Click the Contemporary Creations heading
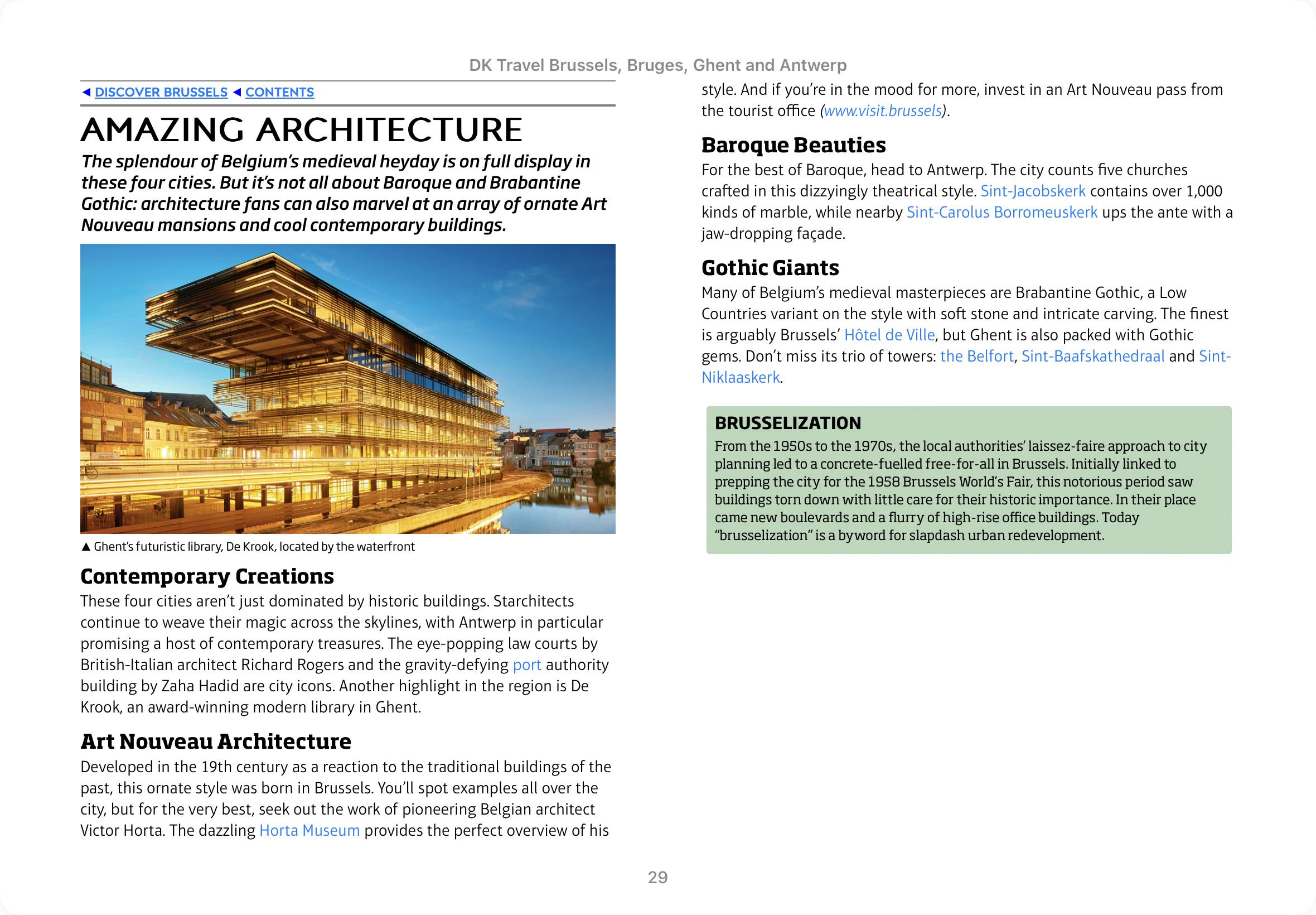The height and width of the screenshot is (915, 1316). coord(207,576)
